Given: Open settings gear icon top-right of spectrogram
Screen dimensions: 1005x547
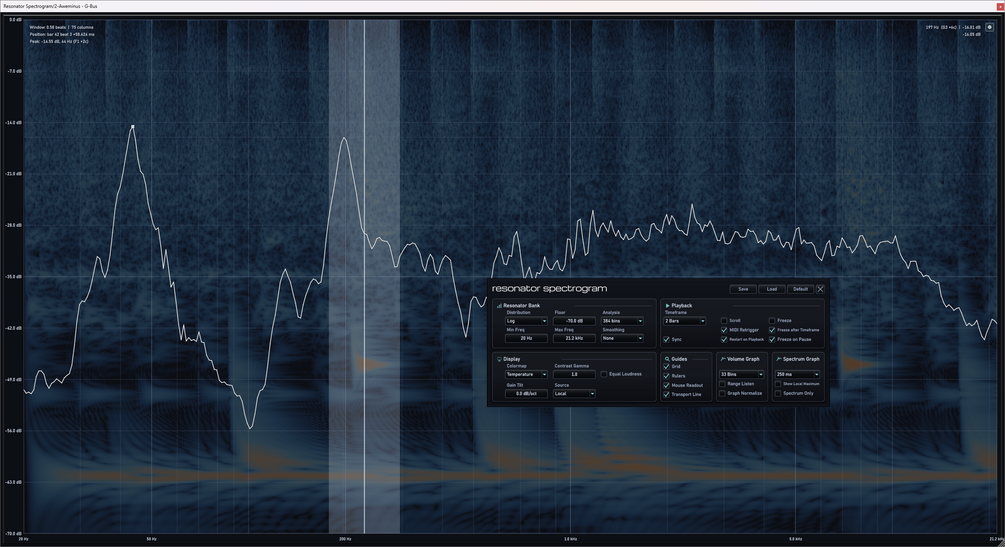Looking at the screenshot, I should pyautogui.click(x=990, y=28).
